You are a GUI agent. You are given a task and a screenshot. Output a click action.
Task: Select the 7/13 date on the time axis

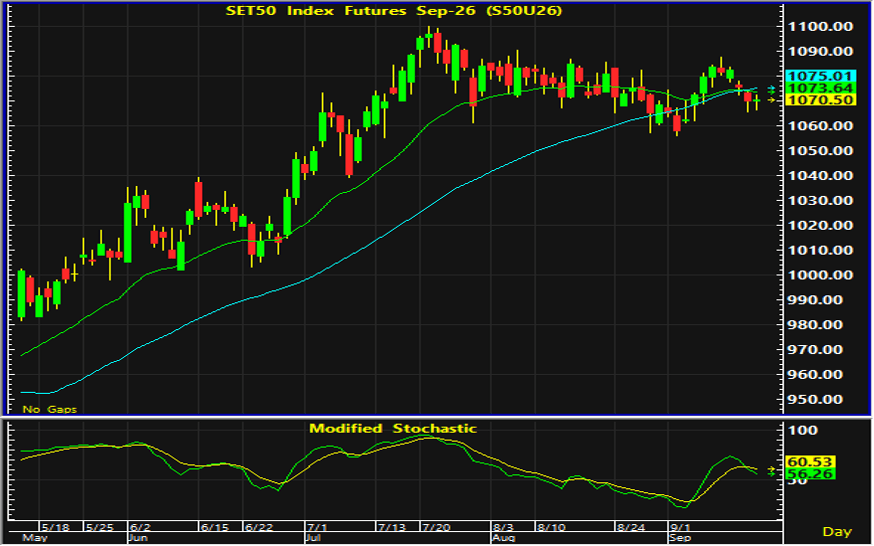coord(392,527)
